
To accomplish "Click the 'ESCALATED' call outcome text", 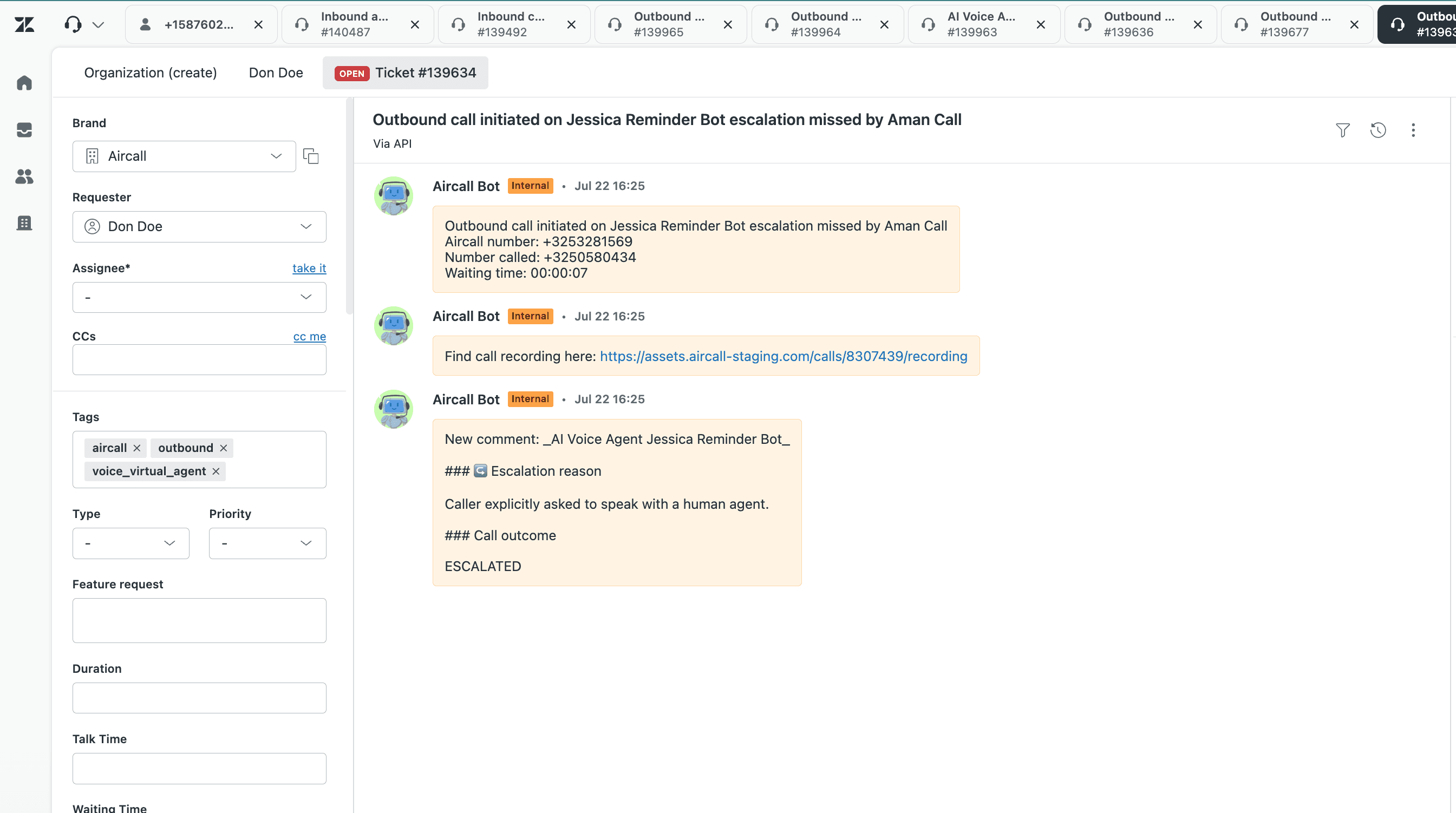I will [482, 567].
